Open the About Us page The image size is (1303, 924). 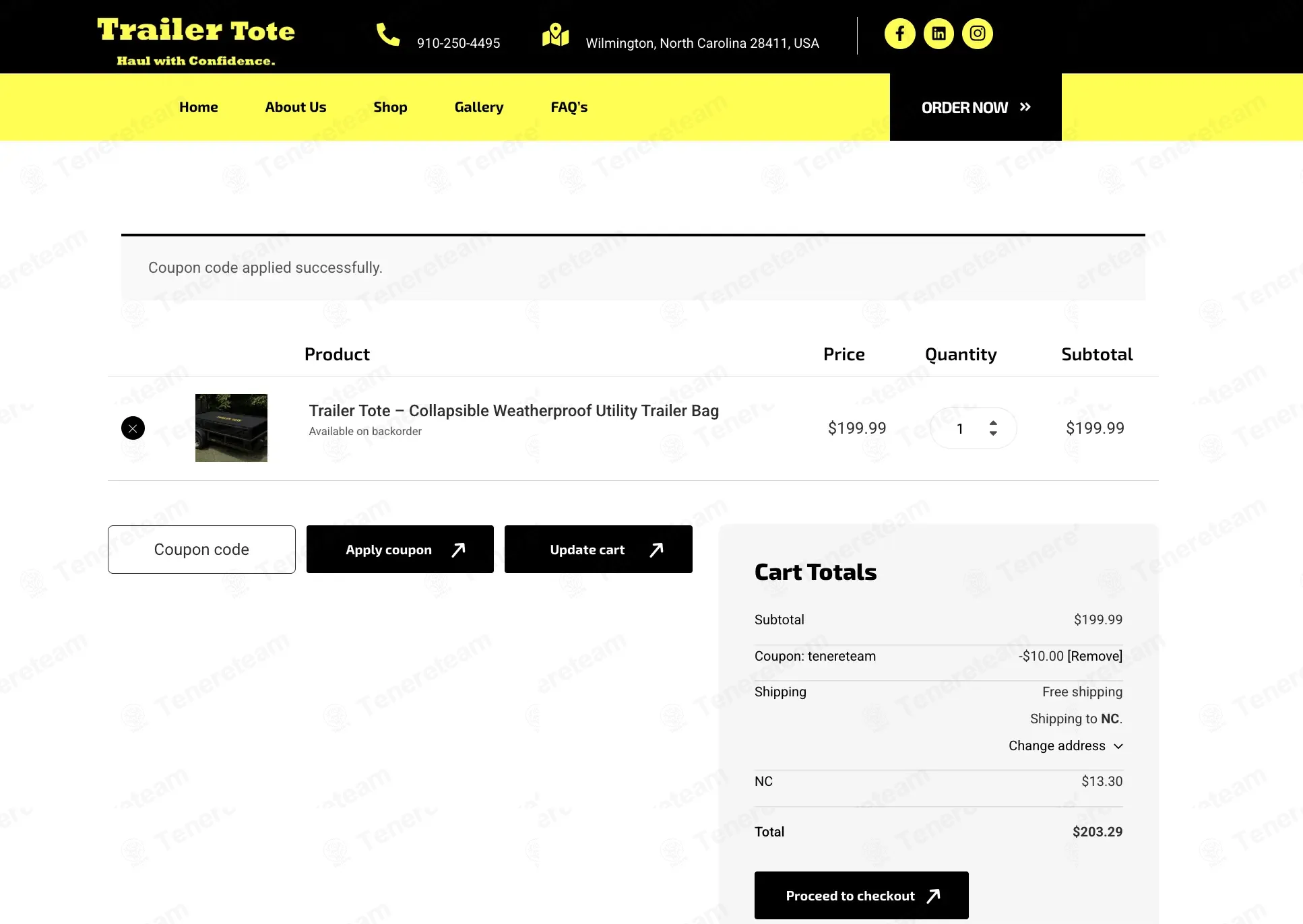tap(296, 107)
